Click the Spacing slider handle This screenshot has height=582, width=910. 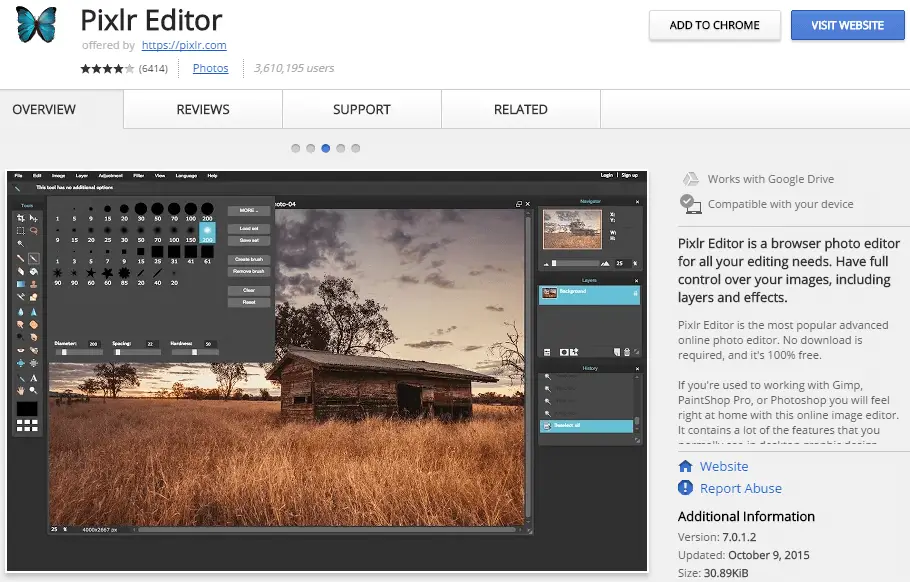tap(118, 352)
